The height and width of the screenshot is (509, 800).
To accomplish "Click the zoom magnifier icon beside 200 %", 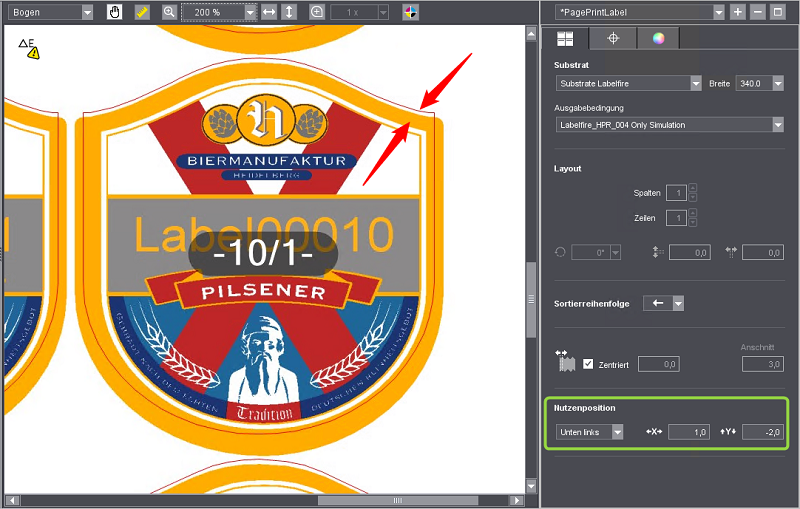I will (169, 12).
